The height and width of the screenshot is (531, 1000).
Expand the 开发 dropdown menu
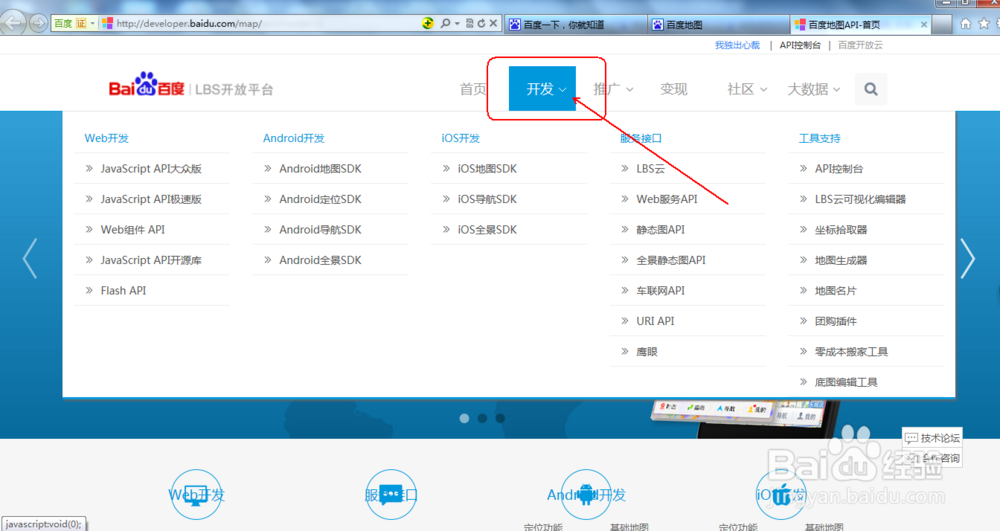click(542, 89)
